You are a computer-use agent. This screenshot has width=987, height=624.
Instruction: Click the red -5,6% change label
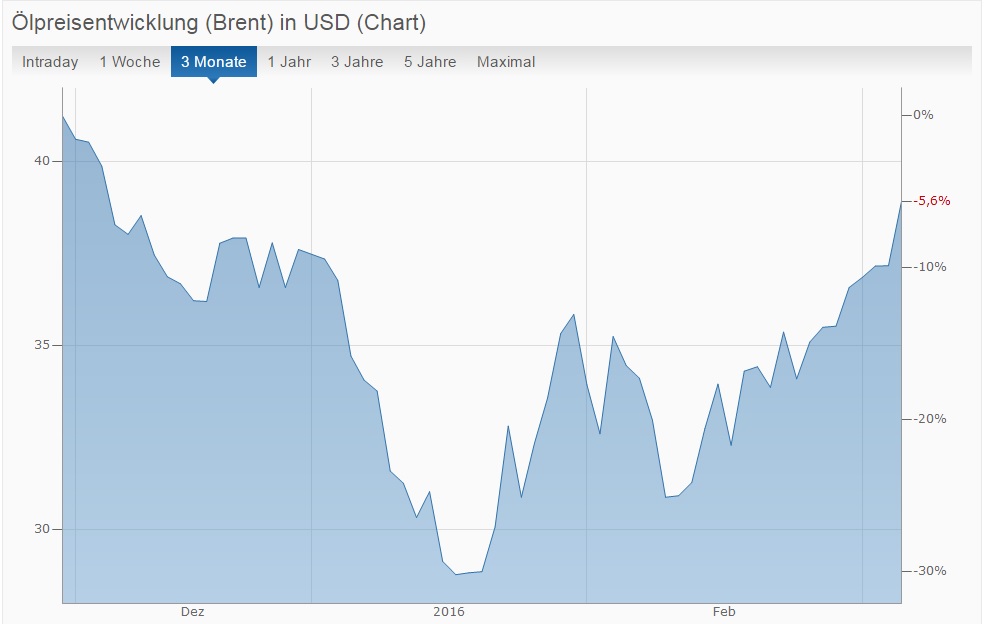tap(933, 201)
